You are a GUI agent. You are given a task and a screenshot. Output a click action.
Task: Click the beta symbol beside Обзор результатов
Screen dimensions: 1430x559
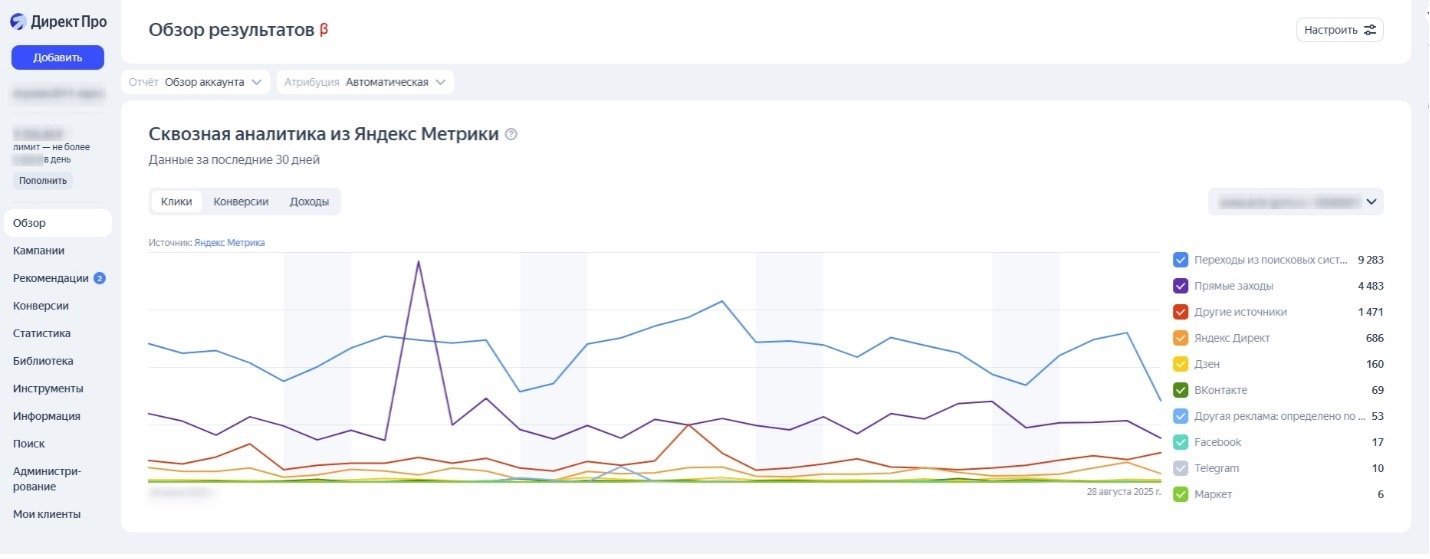coord(323,30)
